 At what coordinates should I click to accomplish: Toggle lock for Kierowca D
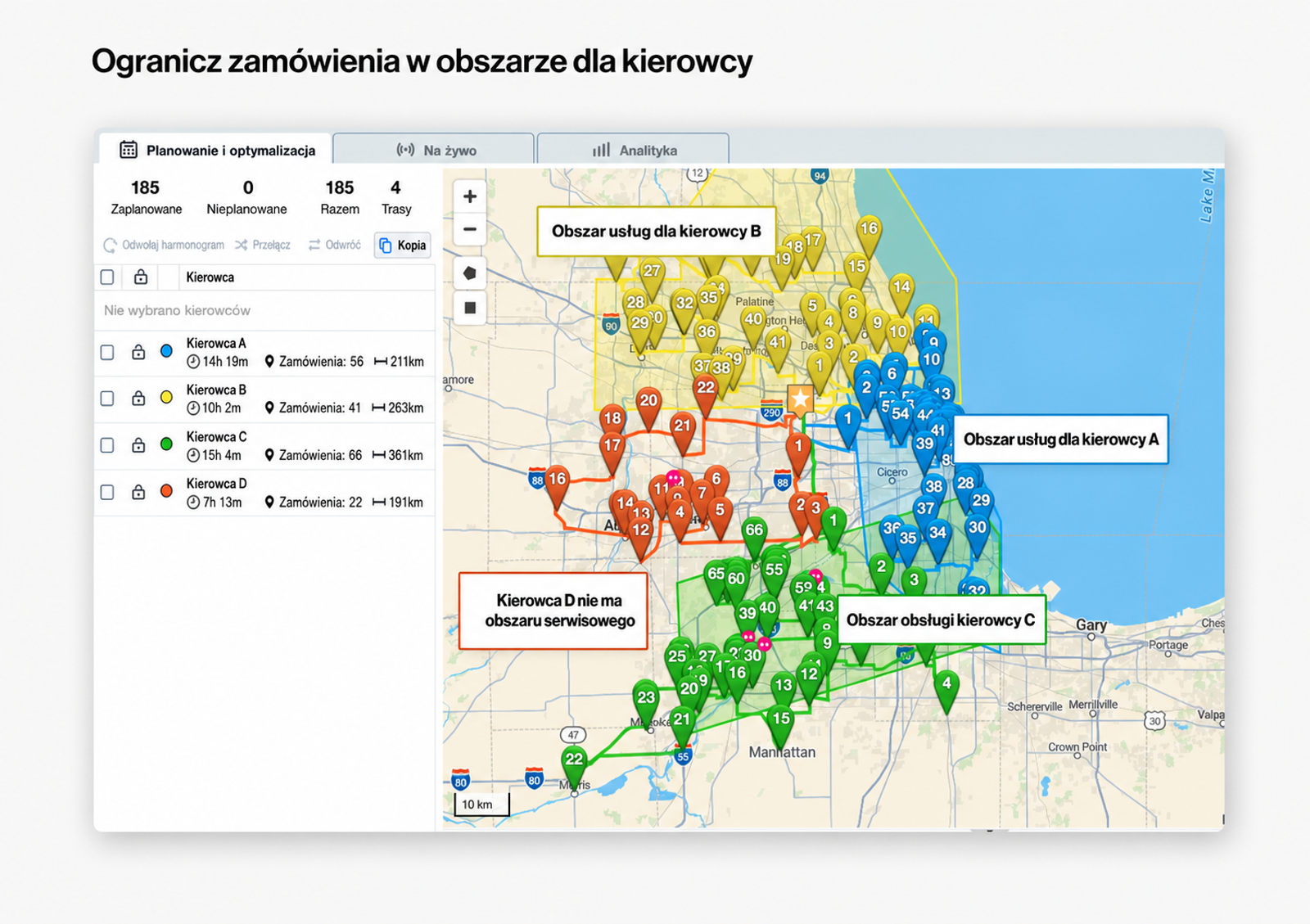pyautogui.click(x=138, y=492)
